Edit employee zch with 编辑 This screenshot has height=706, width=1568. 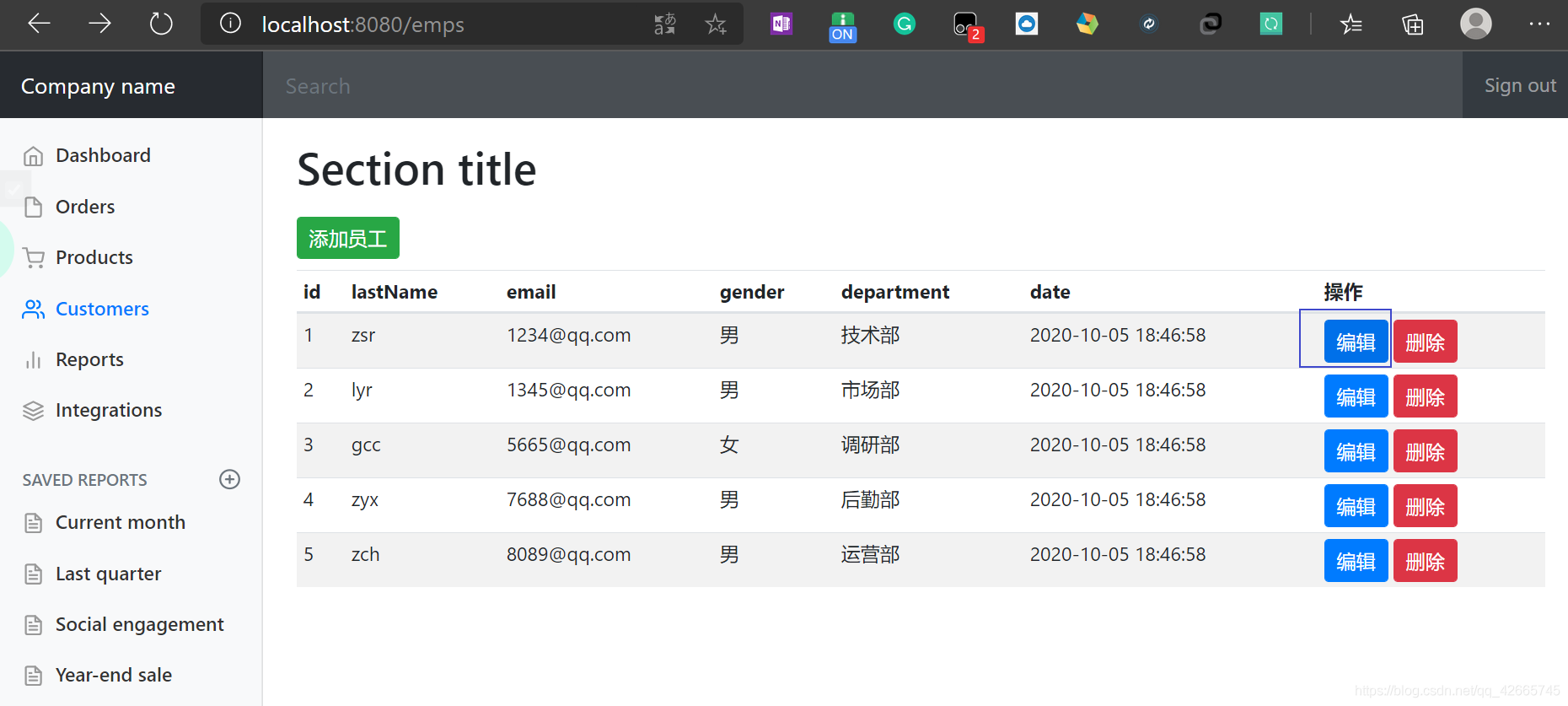(1356, 561)
